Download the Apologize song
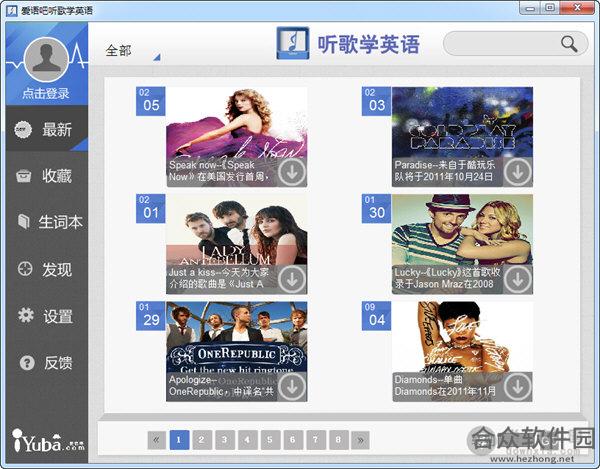Viewport: 600px width, 469px height. (292, 387)
